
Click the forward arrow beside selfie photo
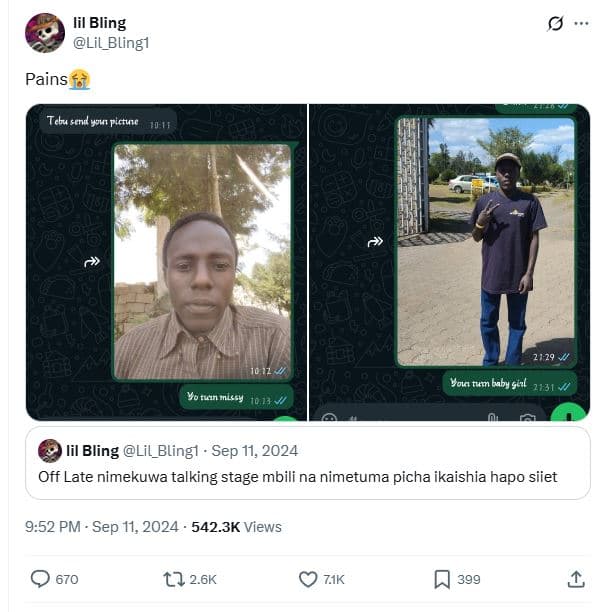pyautogui.click(x=92, y=262)
